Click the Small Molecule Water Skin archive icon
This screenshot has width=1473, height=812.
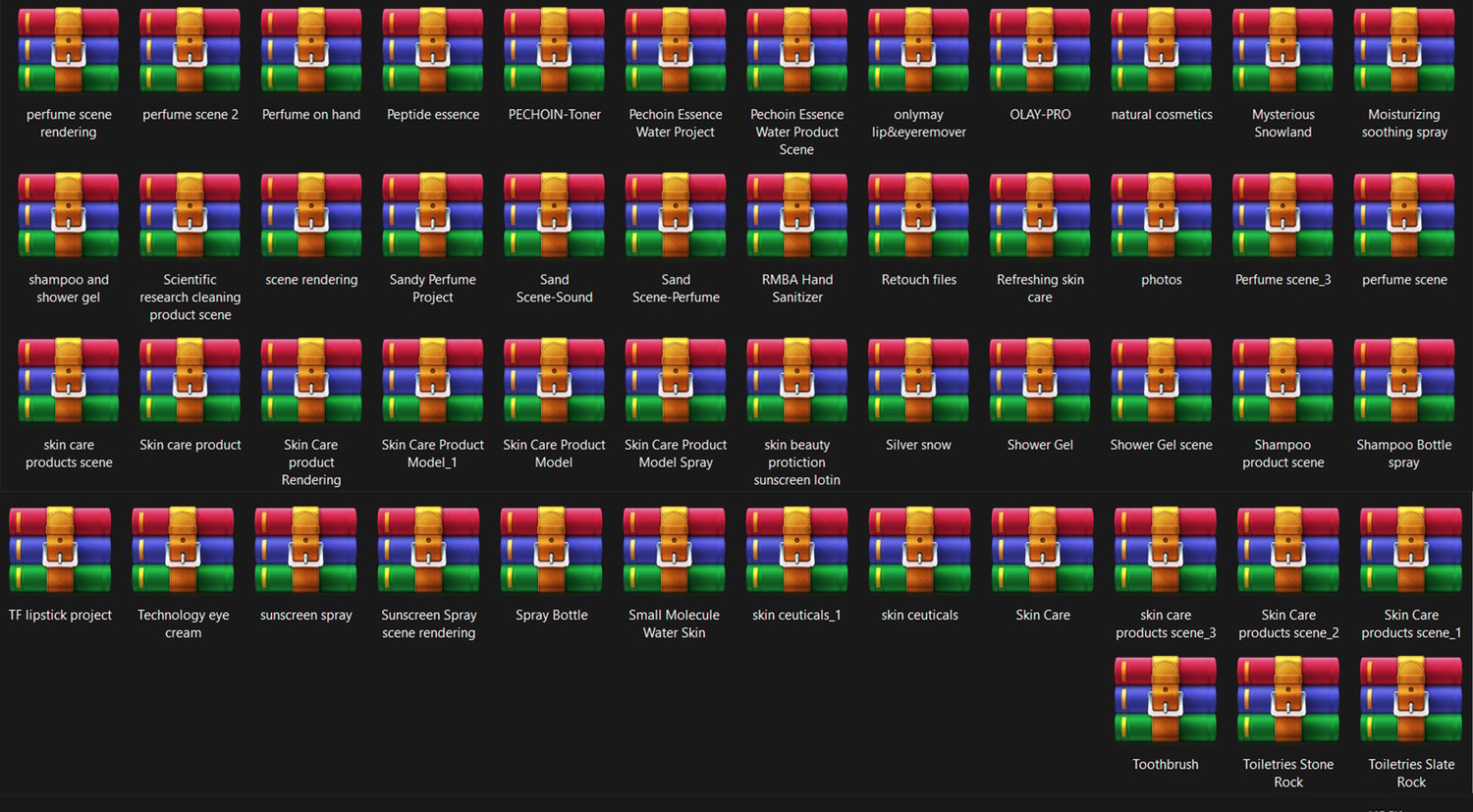[675, 550]
